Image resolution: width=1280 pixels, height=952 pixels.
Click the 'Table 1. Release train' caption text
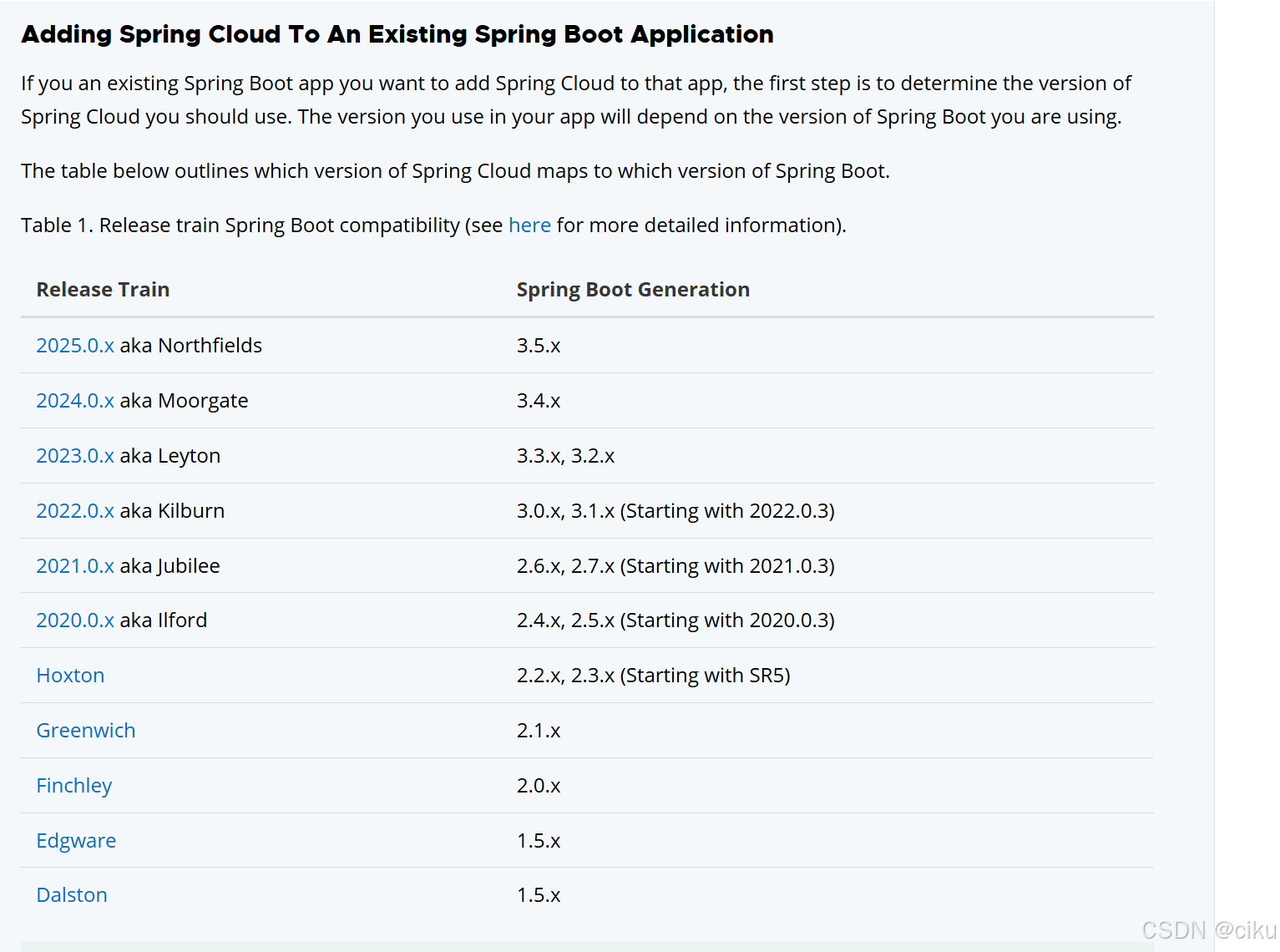coord(433,225)
